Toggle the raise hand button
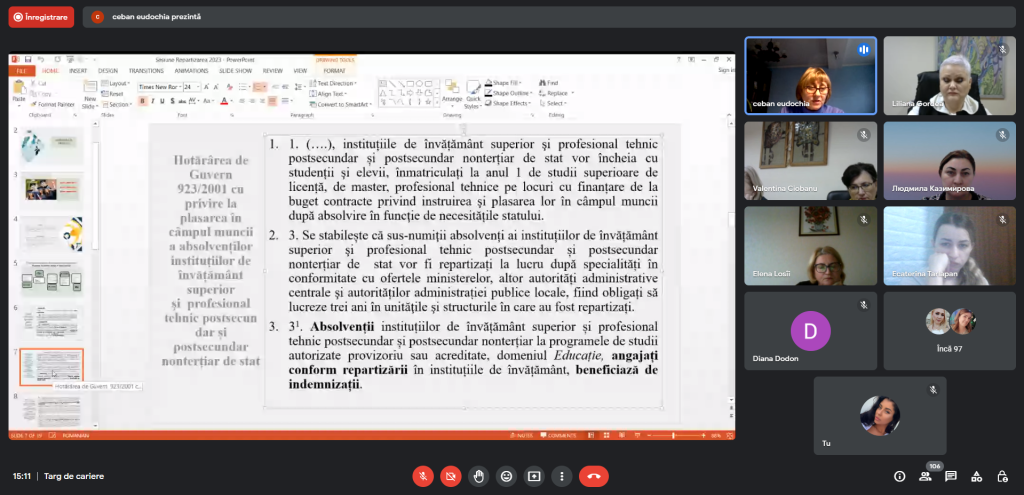Image resolution: width=1024 pixels, height=495 pixels. click(x=479, y=476)
